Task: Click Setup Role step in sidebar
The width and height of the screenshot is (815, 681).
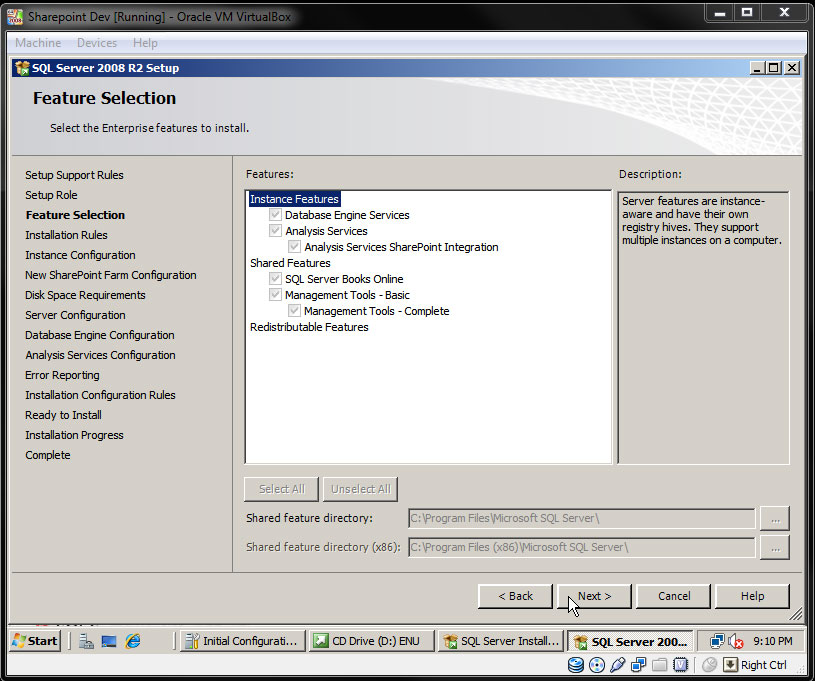Action: 51,195
